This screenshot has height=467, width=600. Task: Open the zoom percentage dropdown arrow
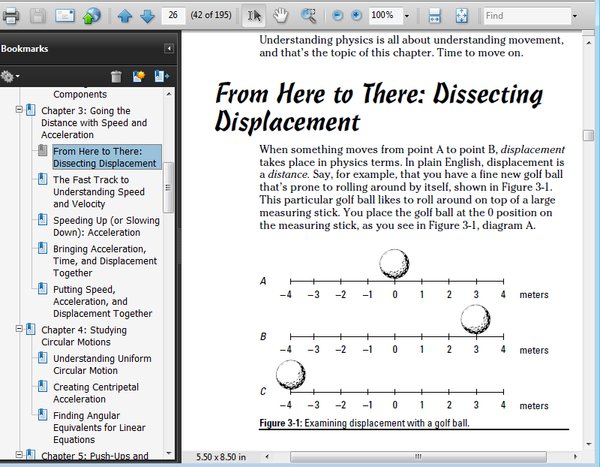point(407,16)
